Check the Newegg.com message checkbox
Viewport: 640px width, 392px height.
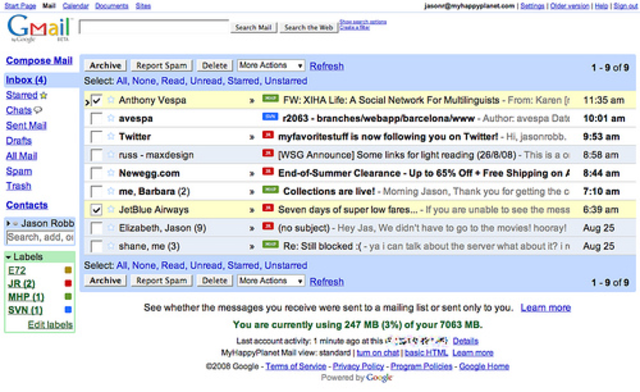96,174
